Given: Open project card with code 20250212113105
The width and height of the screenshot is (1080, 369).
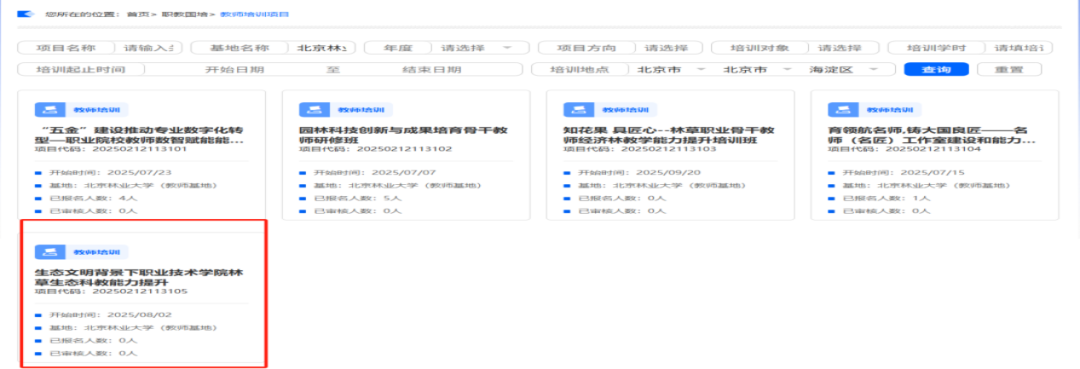Looking at the screenshot, I should click(x=143, y=293).
